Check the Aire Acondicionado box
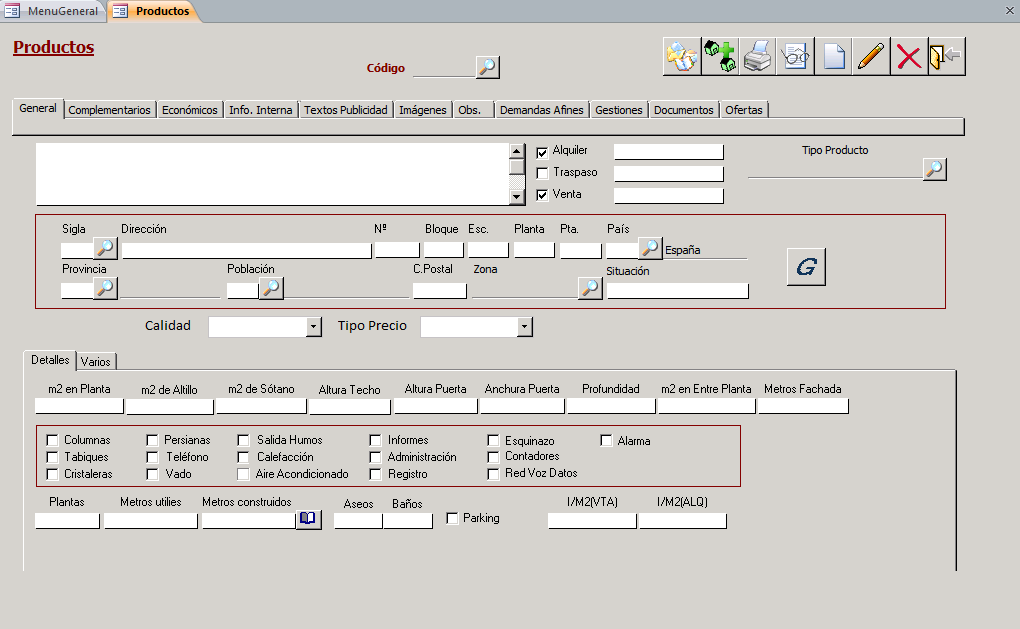This screenshot has width=1020, height=629. coord(243,474)
